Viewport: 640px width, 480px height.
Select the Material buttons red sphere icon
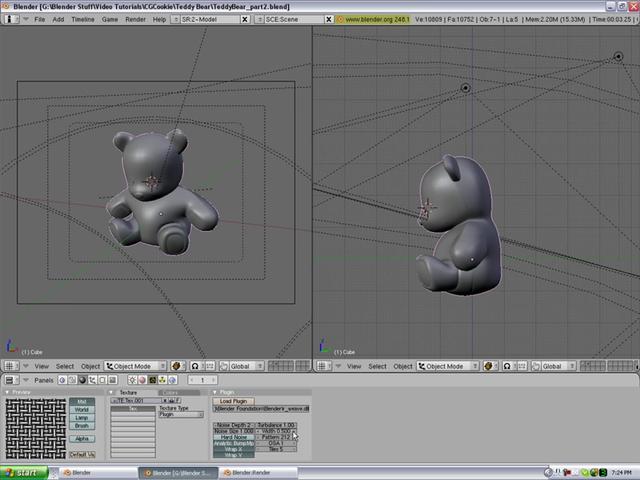pyautogui.click(x=142, y=380)
